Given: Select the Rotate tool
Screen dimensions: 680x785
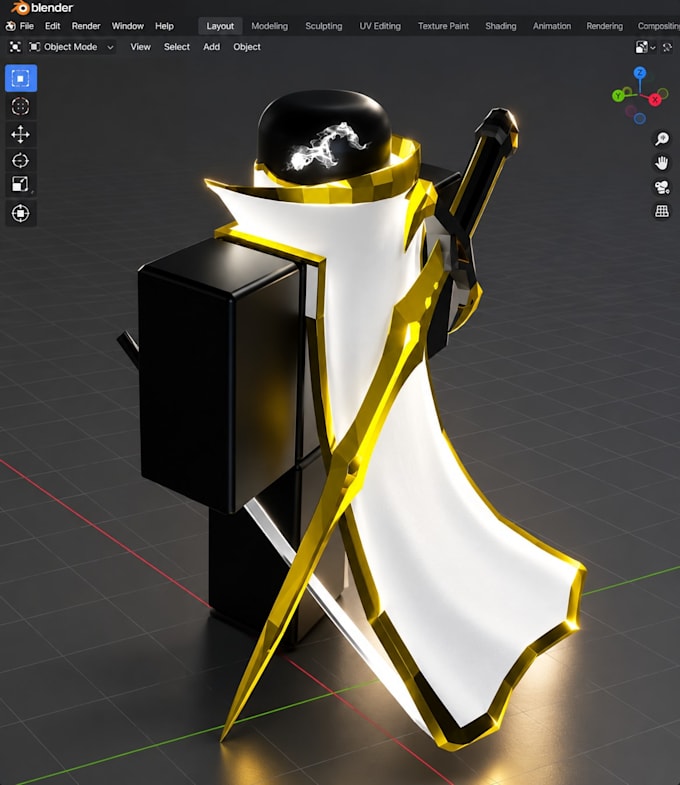Looking at the screenshot, I should coord(21,161).
